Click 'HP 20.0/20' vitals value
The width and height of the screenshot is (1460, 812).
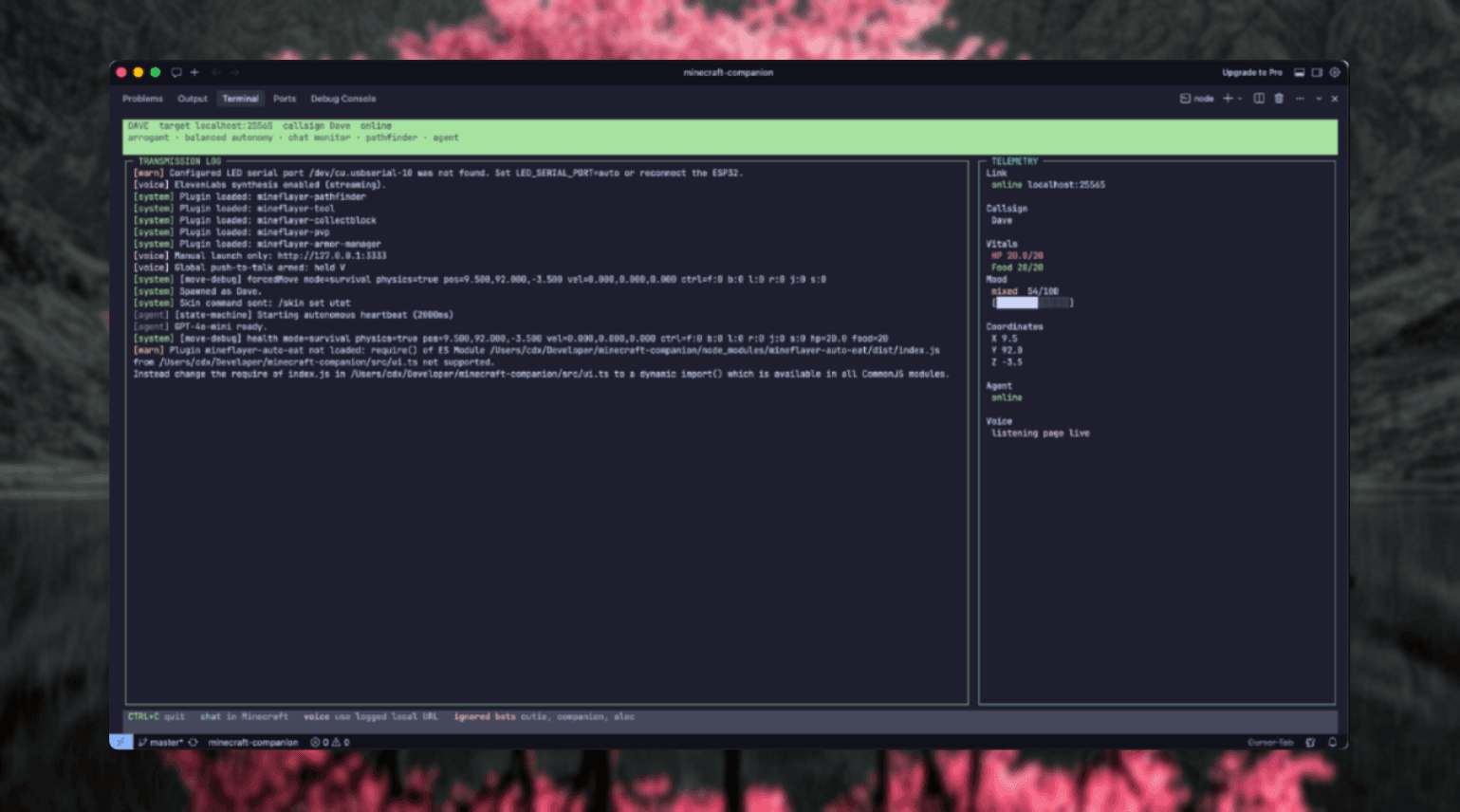click(x=1018, y=255)
